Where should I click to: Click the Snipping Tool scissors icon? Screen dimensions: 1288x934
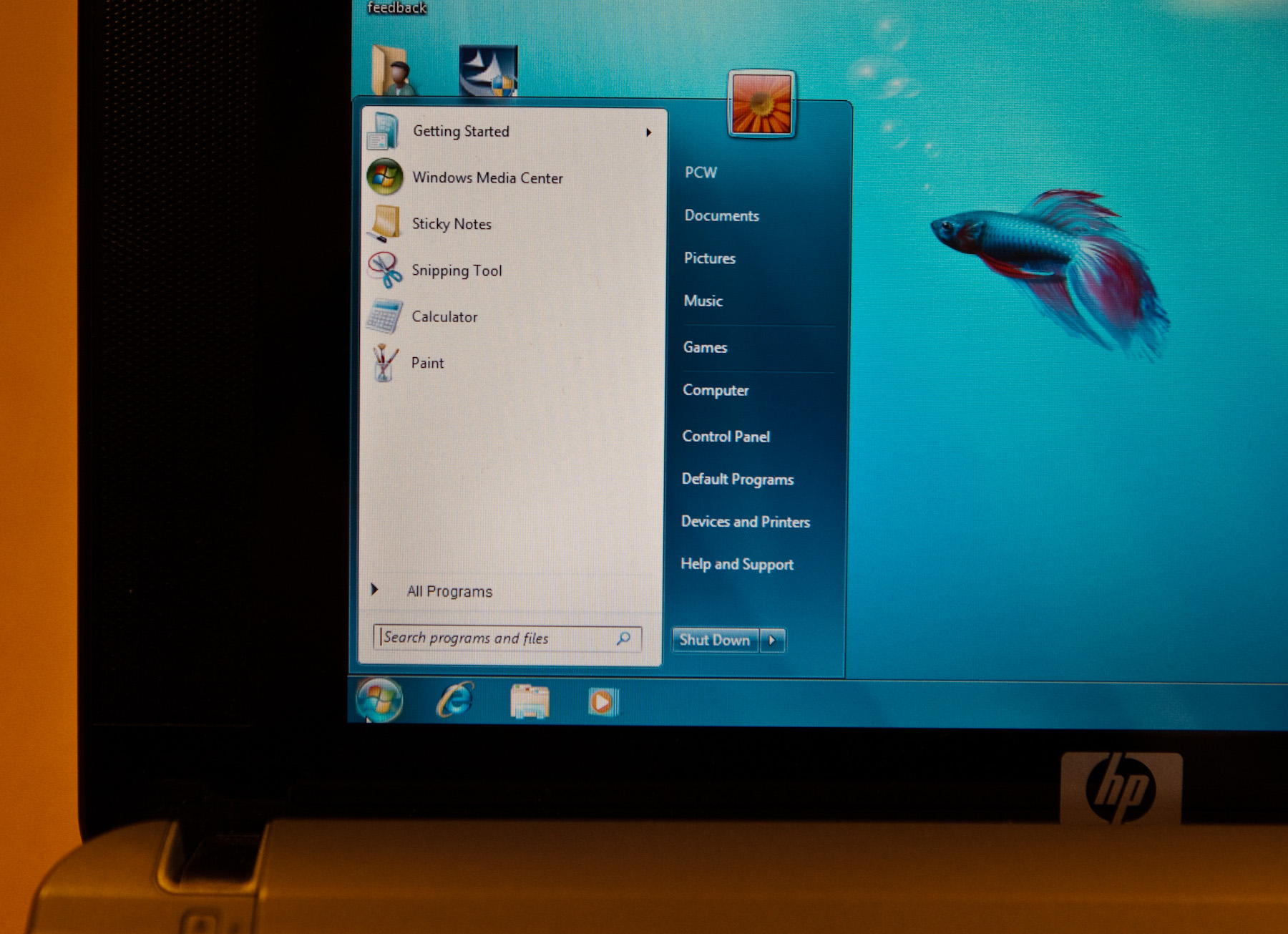(x=385, y=270)
